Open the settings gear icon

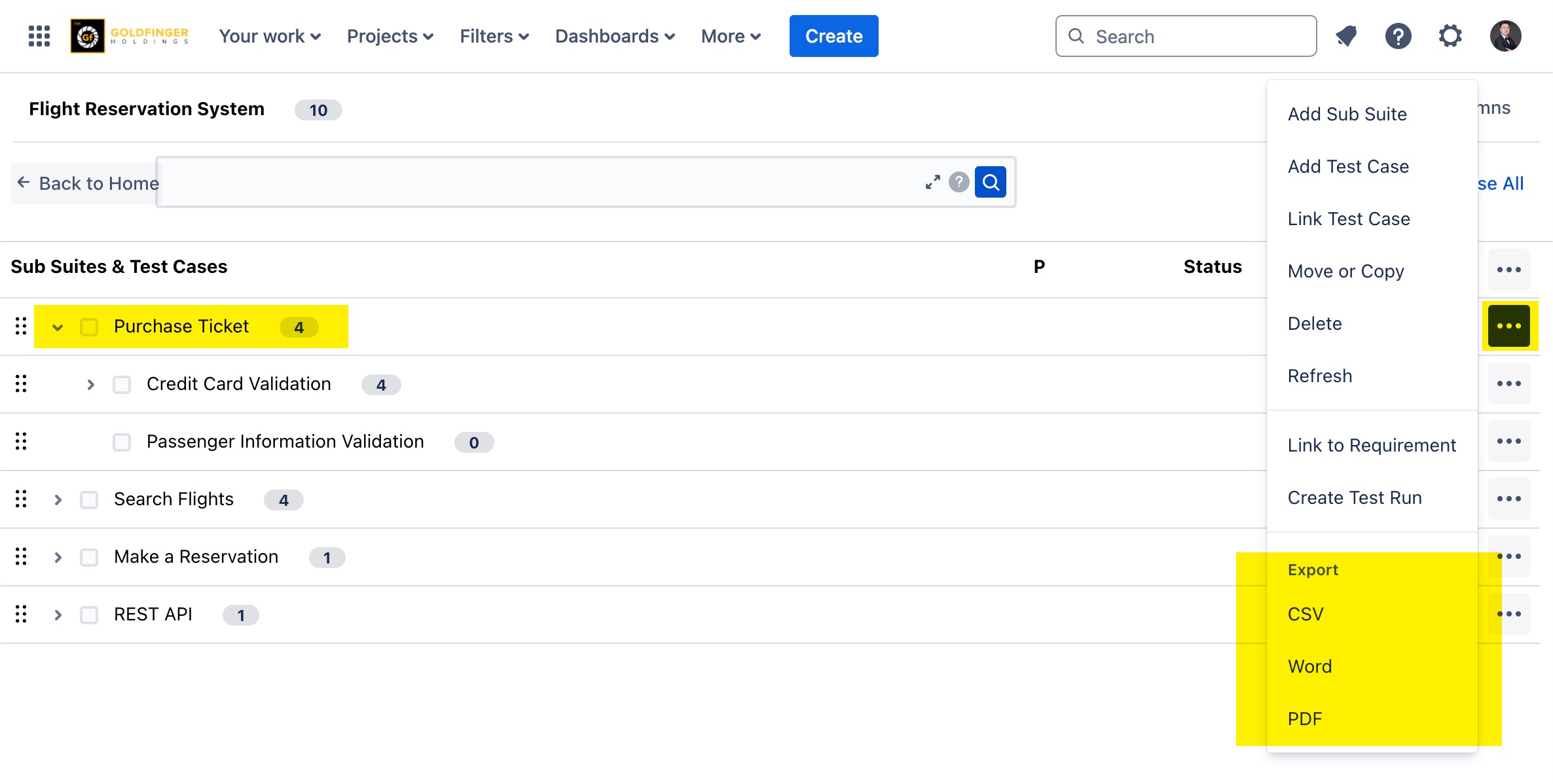[1450, 36]
